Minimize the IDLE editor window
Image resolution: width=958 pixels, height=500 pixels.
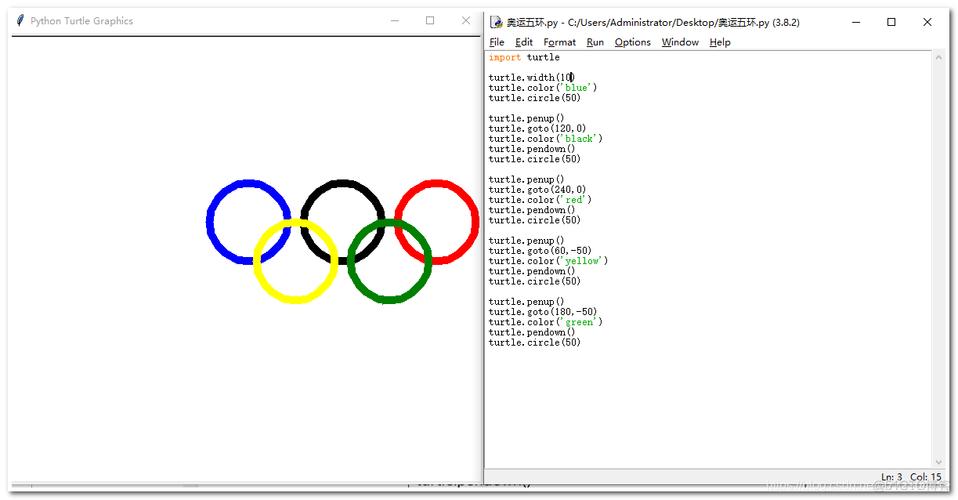[856, 22]
